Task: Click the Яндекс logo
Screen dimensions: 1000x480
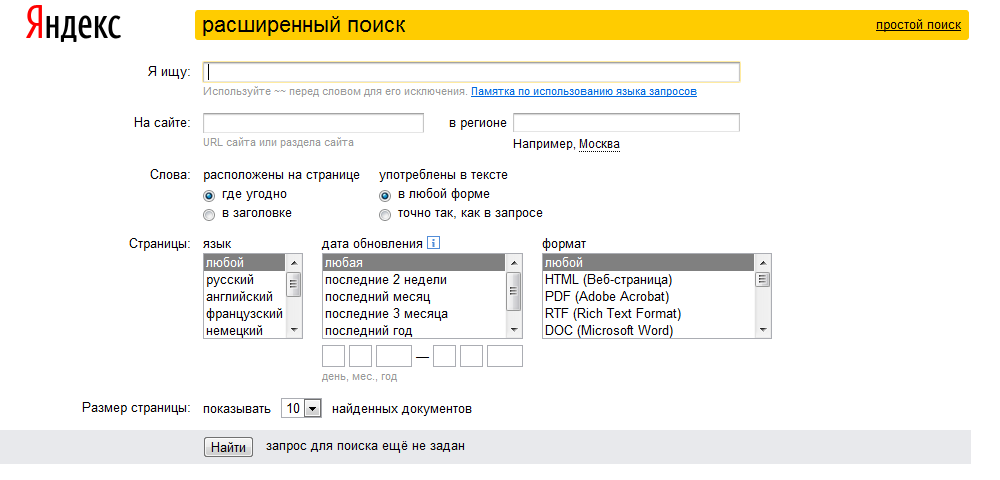Action: pyautogui.click(x=73, y=25)
